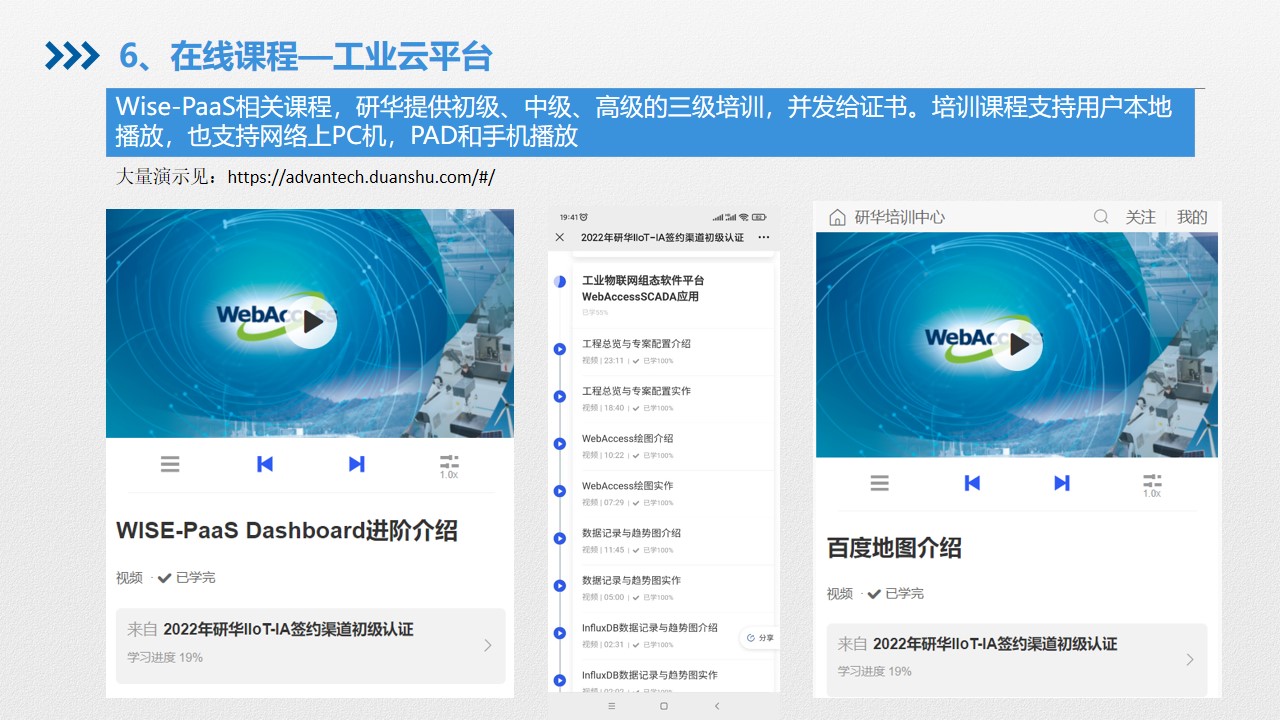Click the slide heading 在线课程—工业云平台

tap(331, 56)
